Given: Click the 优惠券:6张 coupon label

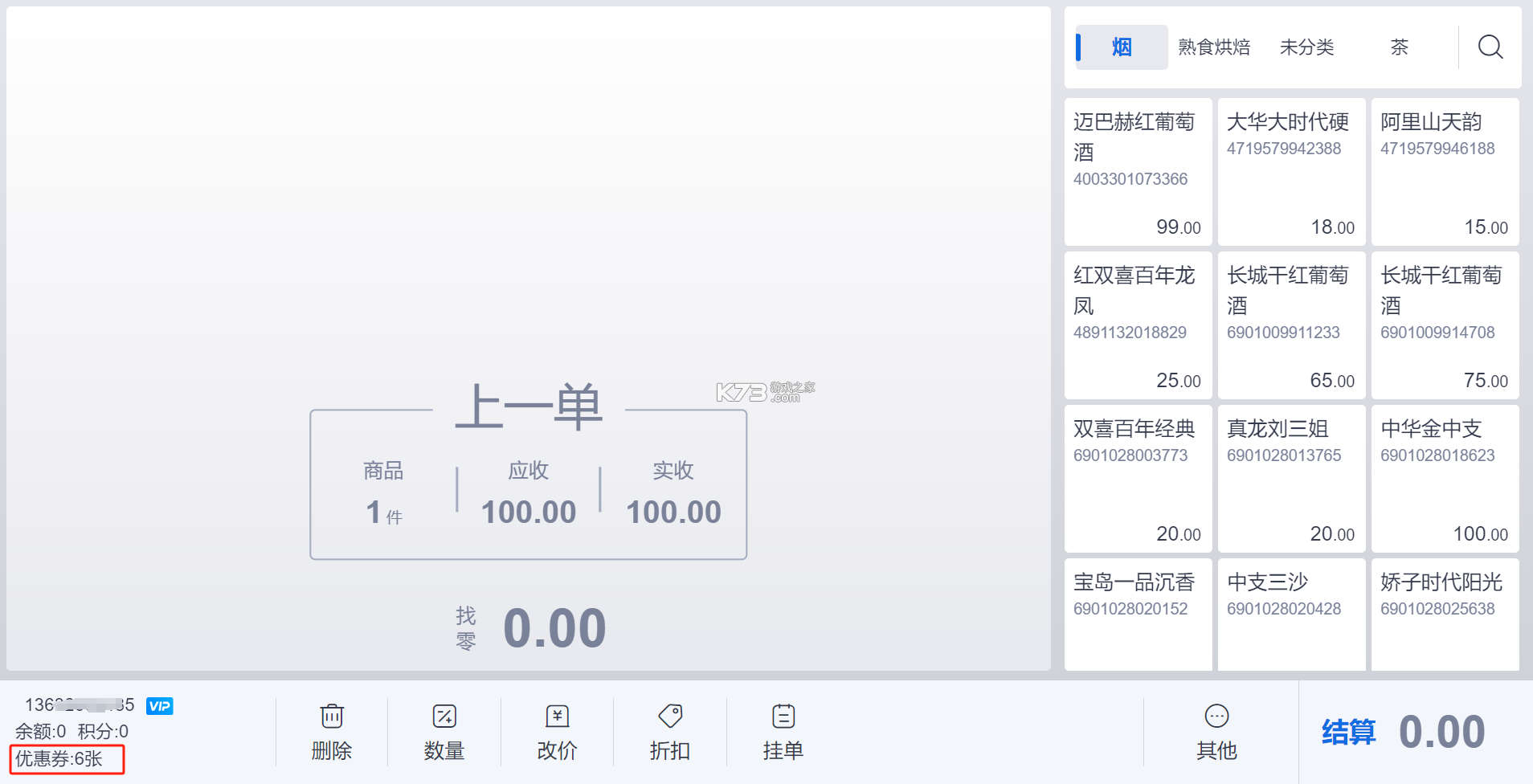Looking at the screenshot, I should click(59, 758).
